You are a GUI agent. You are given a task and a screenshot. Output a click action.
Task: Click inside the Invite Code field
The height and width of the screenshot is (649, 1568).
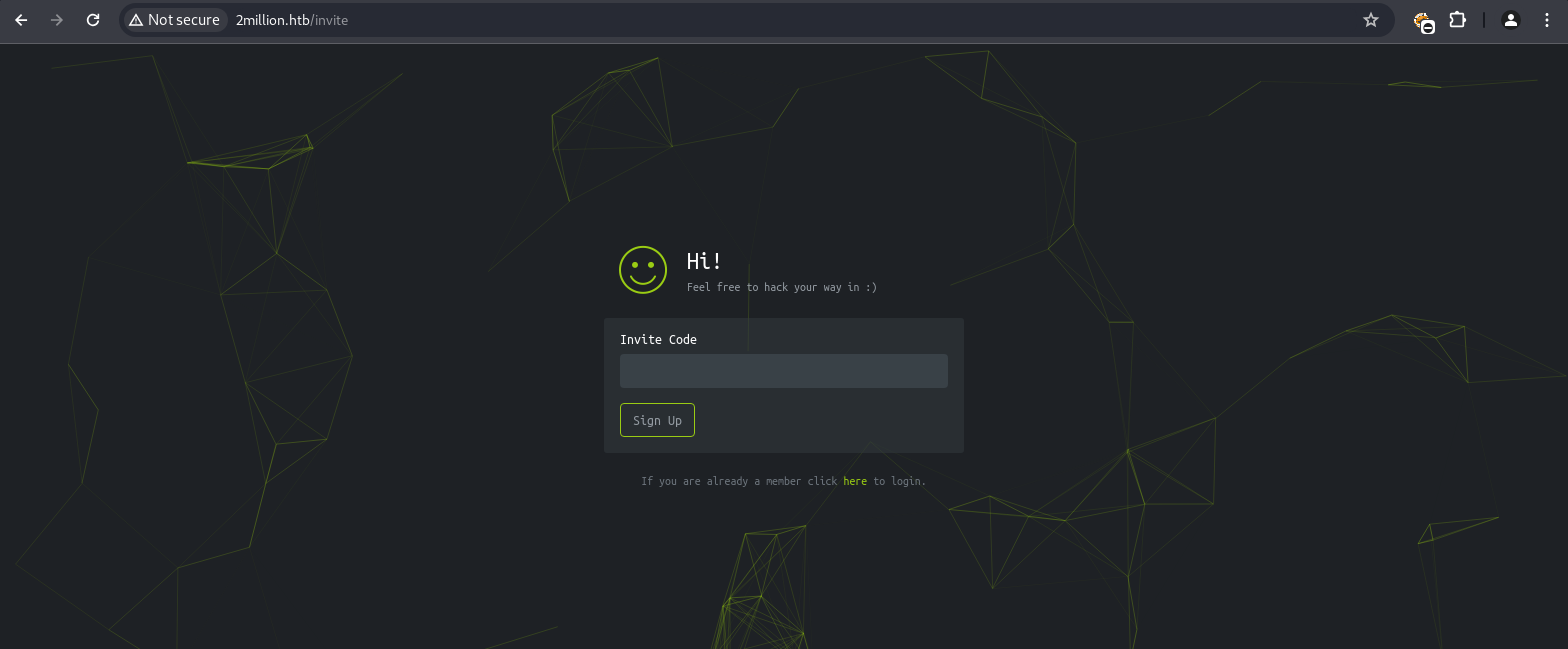point(783,371)
